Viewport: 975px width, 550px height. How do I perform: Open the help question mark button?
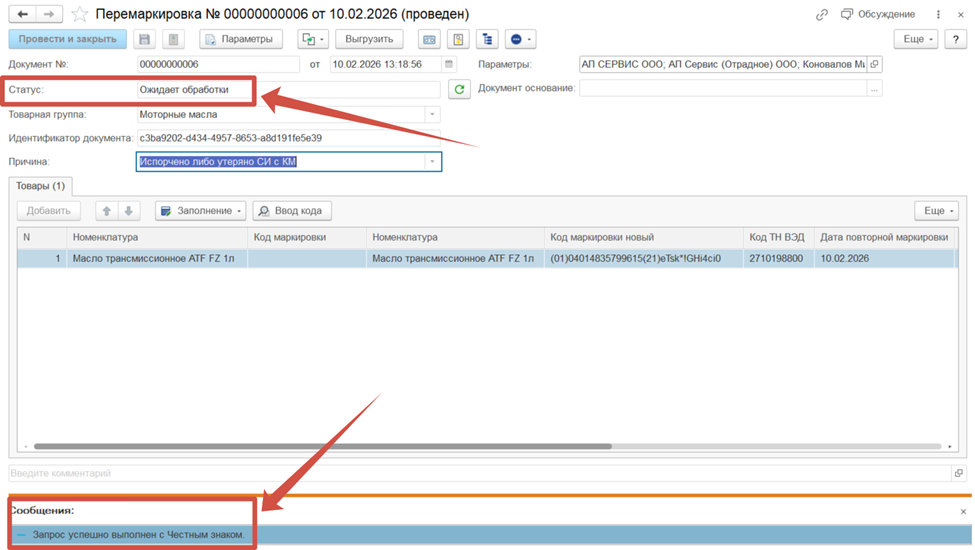coord(956,40)
